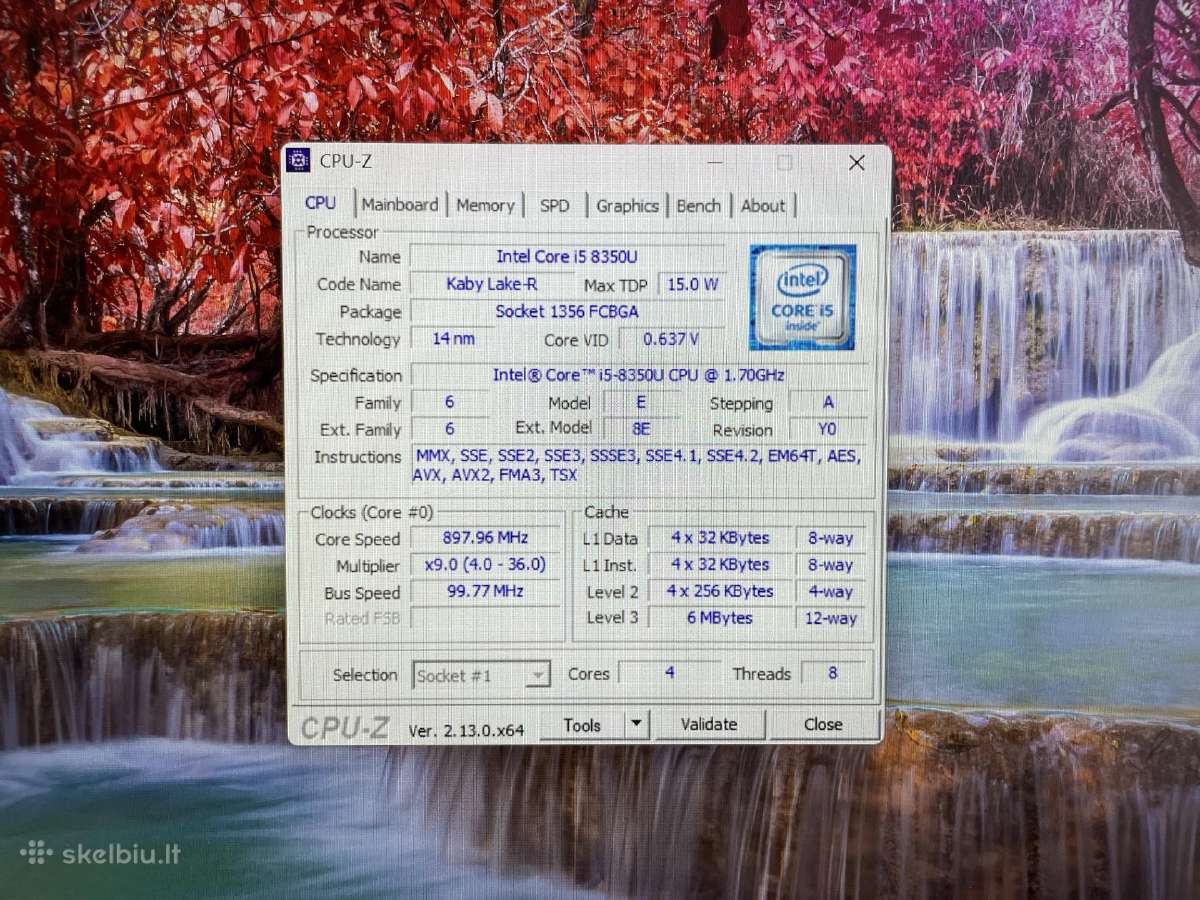
Task: Click the Technology value 14 nm
Action: click(x=453, y=339)
